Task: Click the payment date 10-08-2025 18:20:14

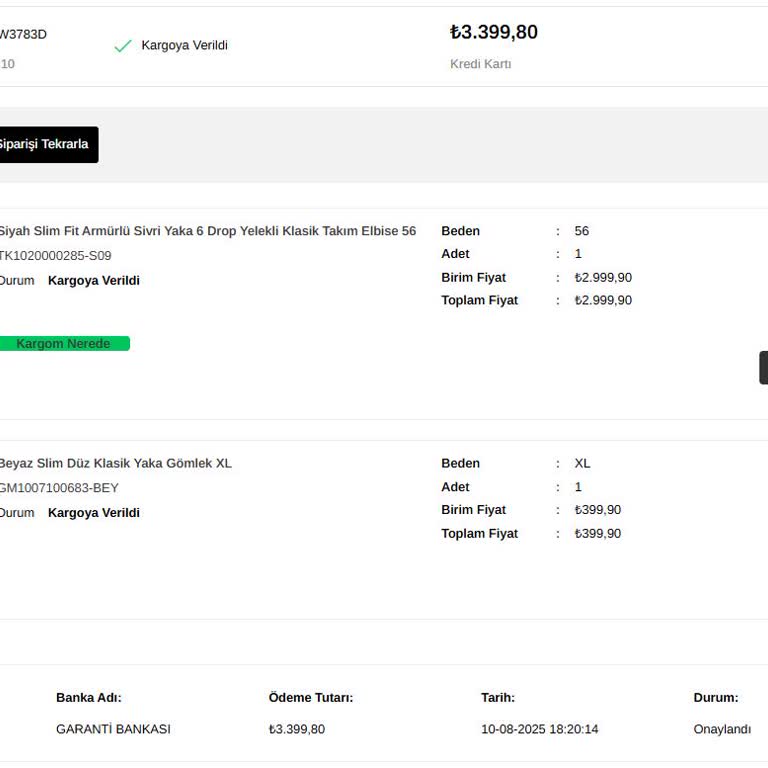Action: [539, 729]
